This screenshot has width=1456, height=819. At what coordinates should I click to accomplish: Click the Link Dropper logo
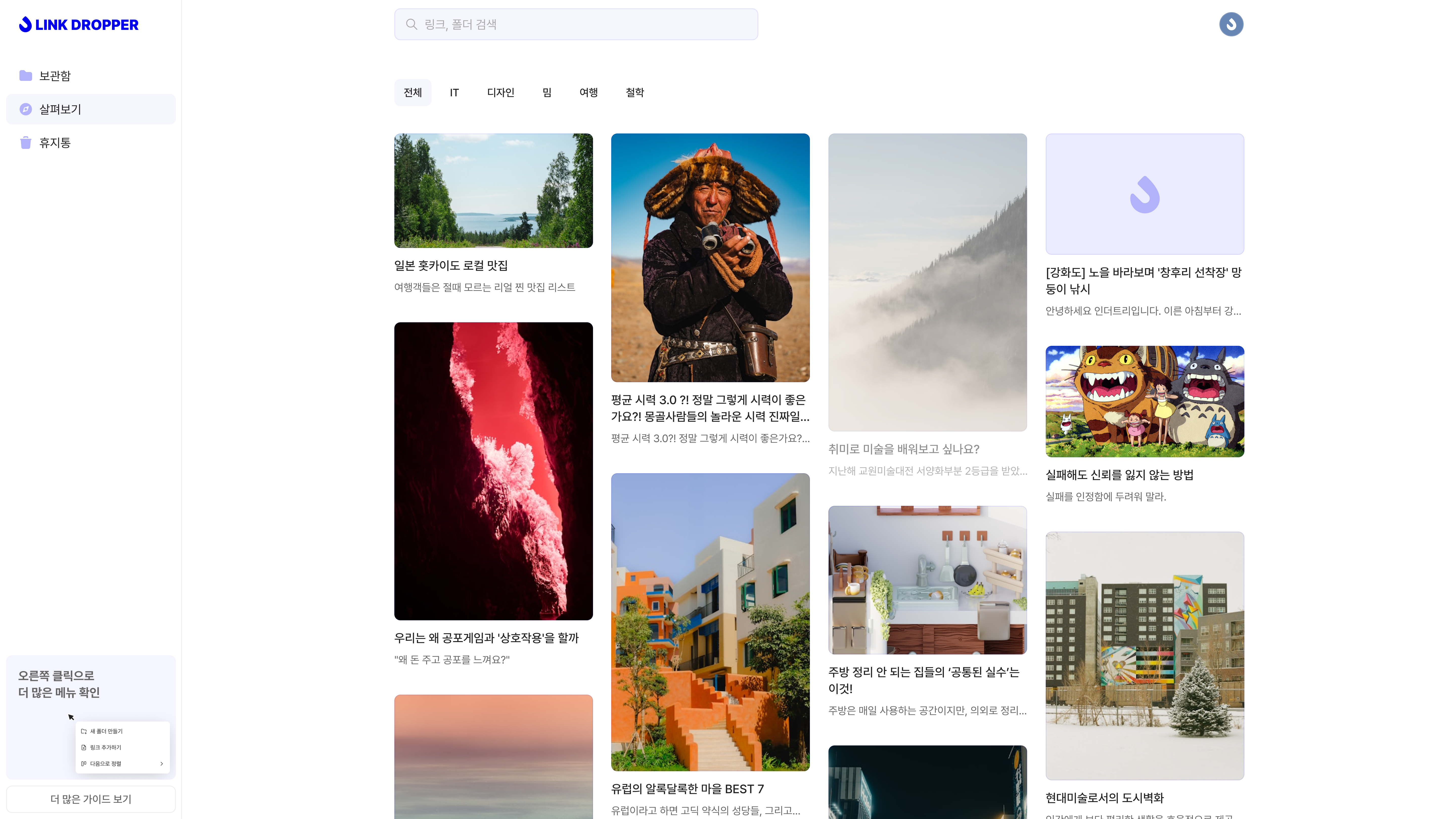79,25
